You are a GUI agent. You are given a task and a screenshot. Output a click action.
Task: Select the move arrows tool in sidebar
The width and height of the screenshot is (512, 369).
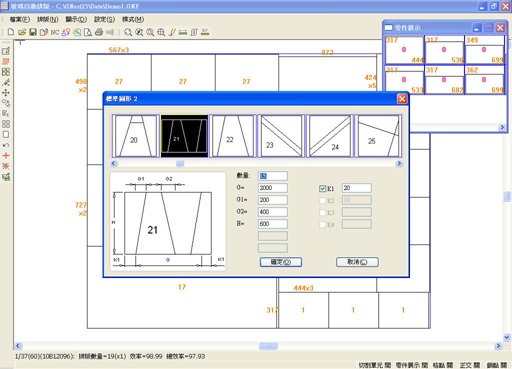(6, 93)
